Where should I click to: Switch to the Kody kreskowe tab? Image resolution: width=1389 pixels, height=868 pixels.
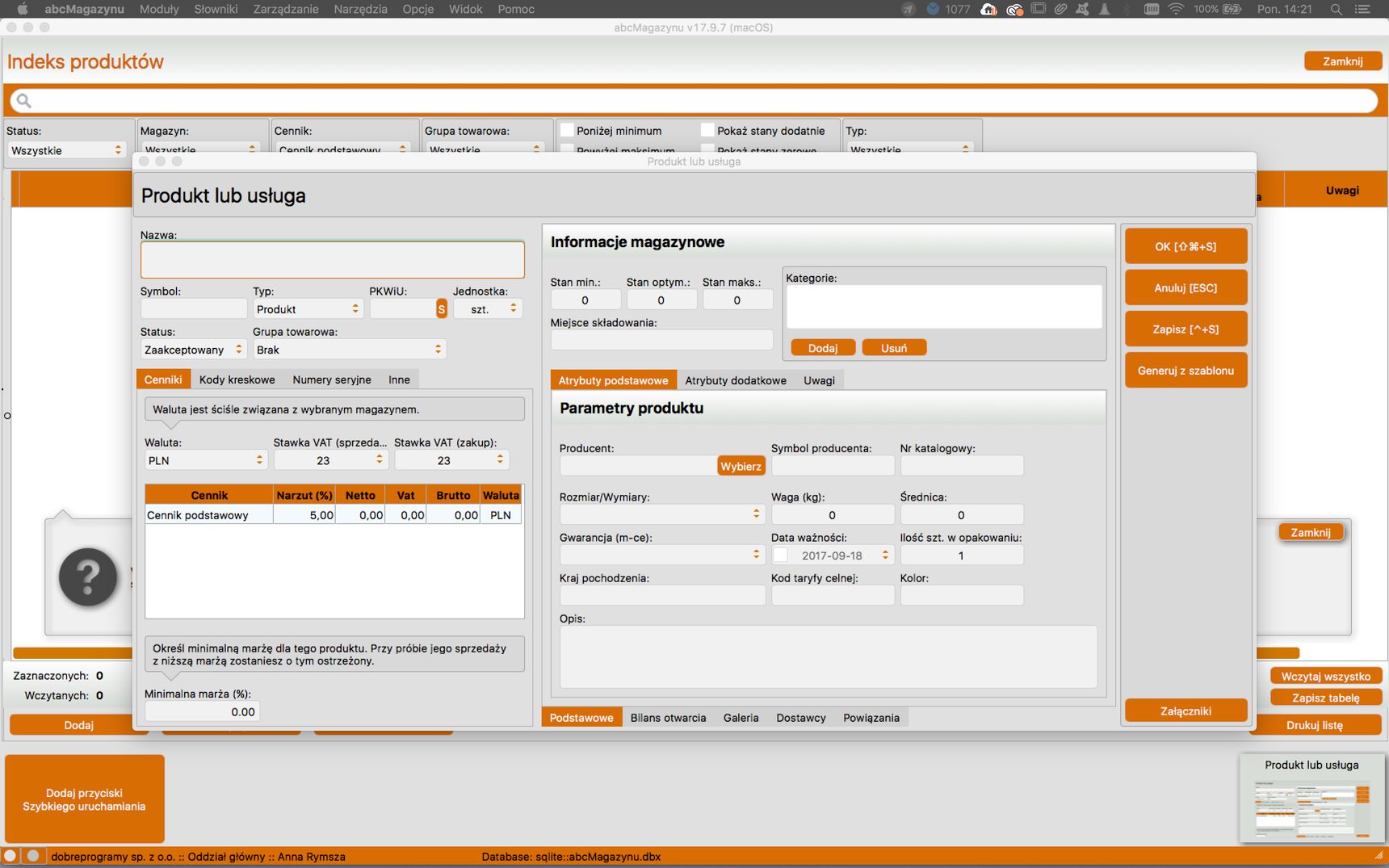coord(237,379)
